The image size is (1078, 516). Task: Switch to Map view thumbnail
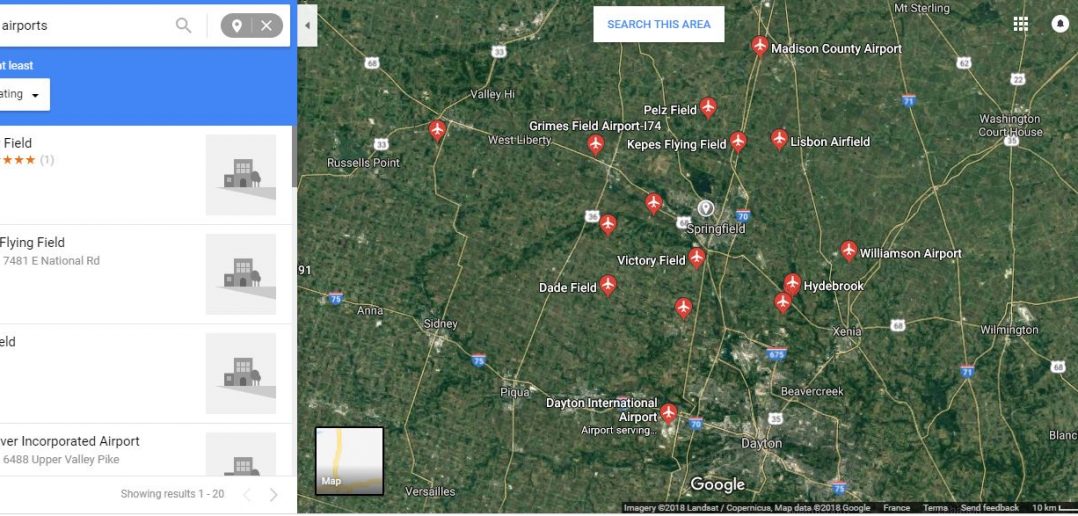[349, 461]
